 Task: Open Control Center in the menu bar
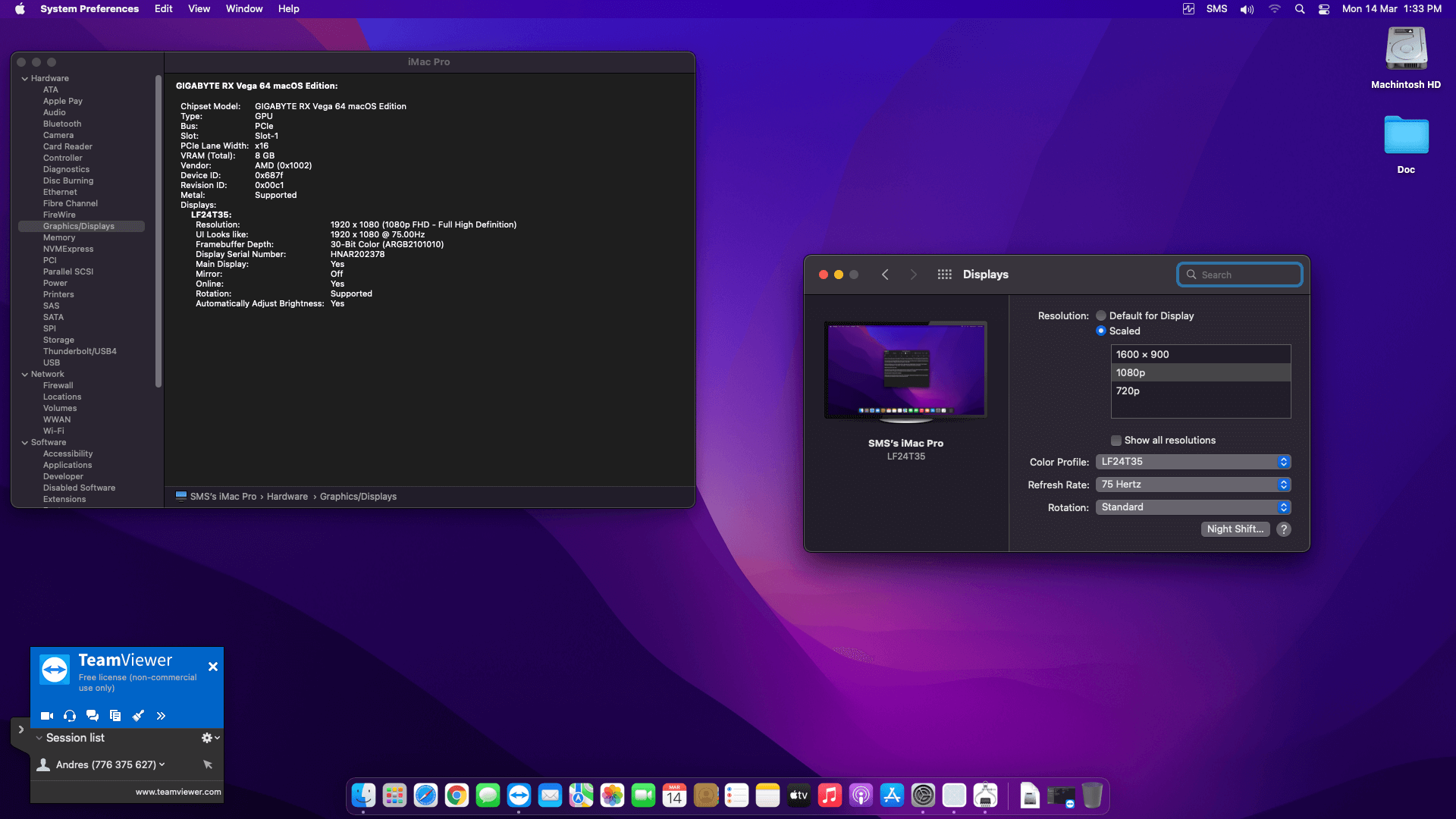pos(1324,9)
